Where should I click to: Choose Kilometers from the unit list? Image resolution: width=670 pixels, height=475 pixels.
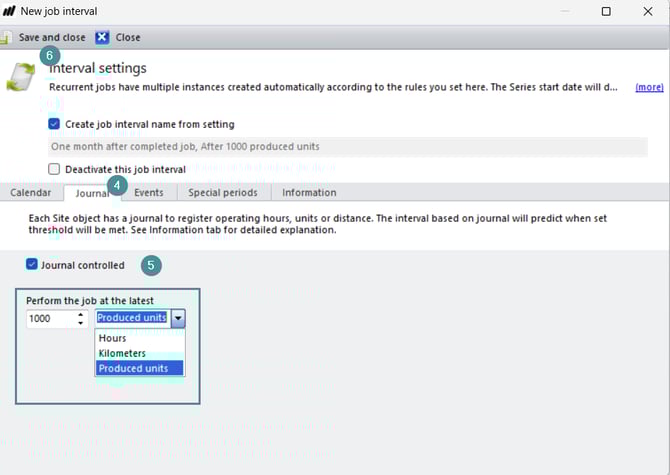click(140, 353)
